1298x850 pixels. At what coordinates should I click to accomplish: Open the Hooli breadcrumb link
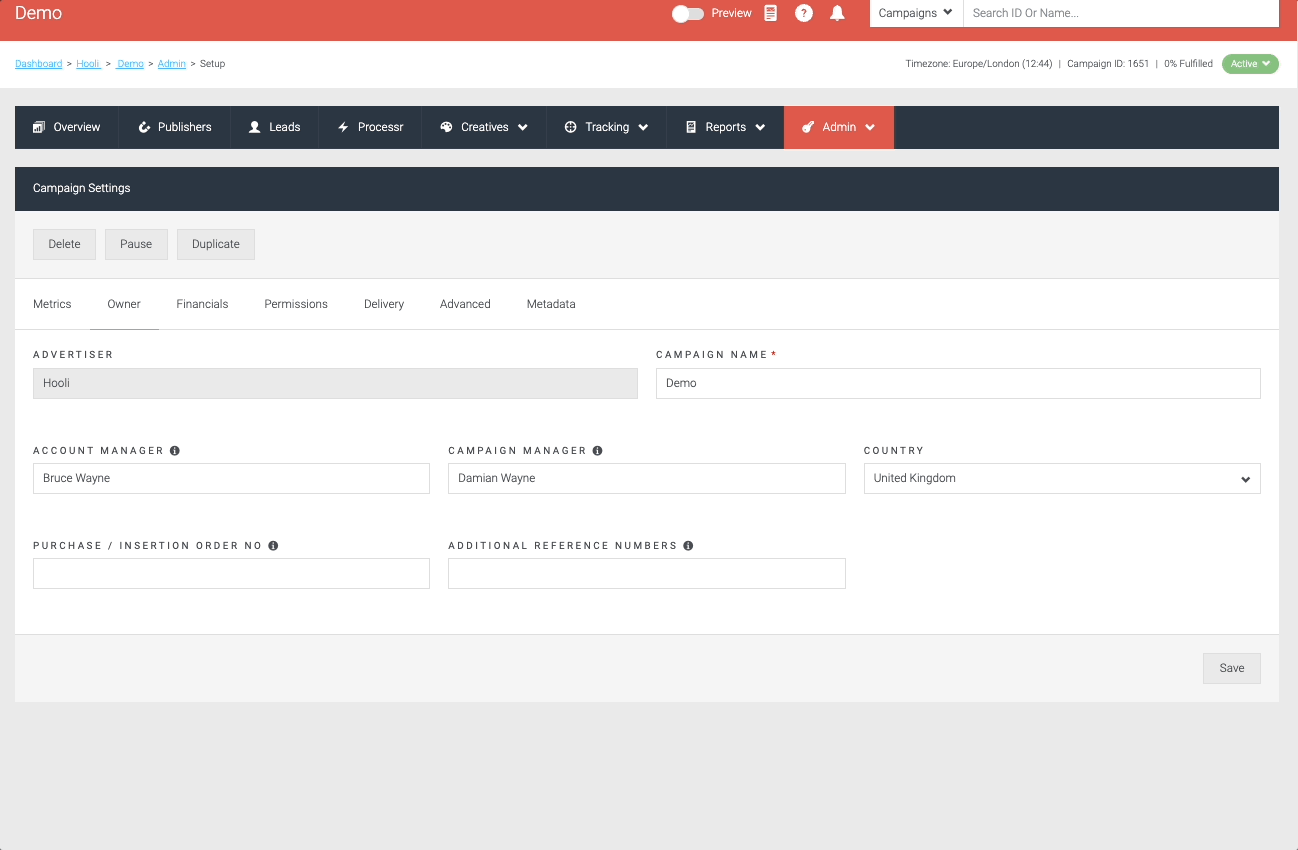click(88, 64)
